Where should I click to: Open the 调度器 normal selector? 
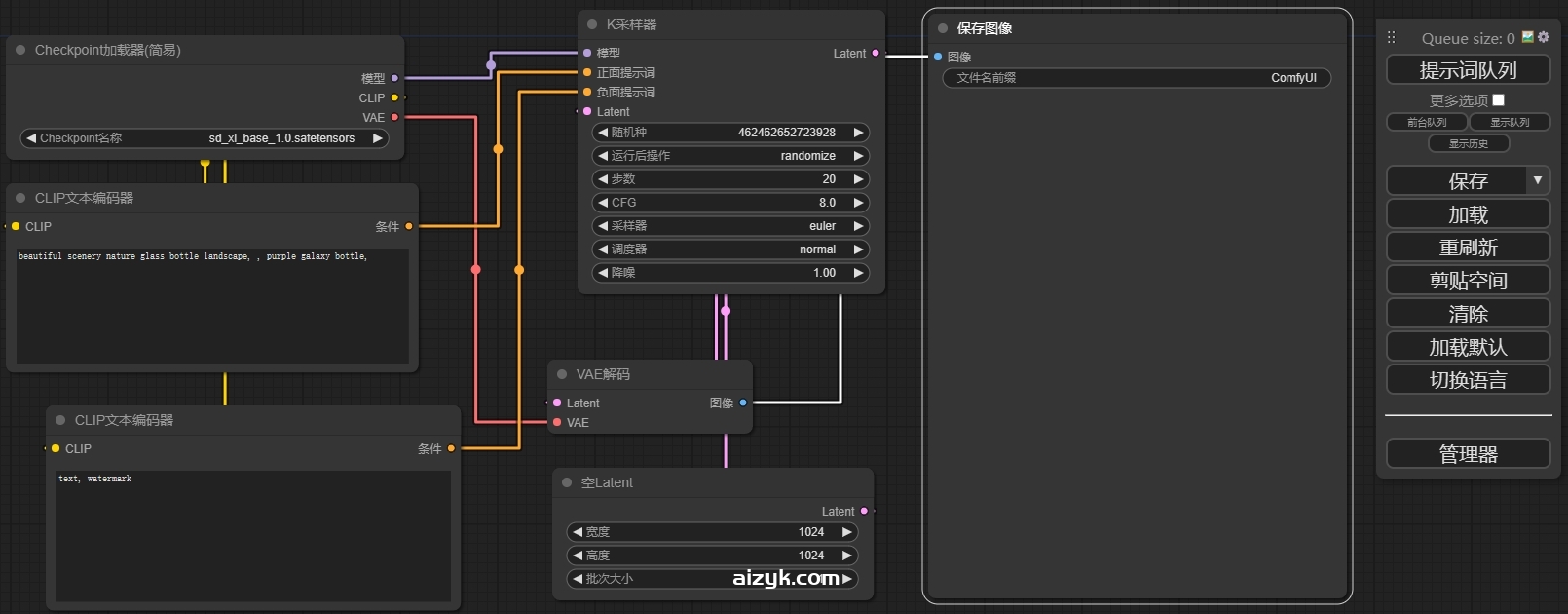tap(730, 249)
